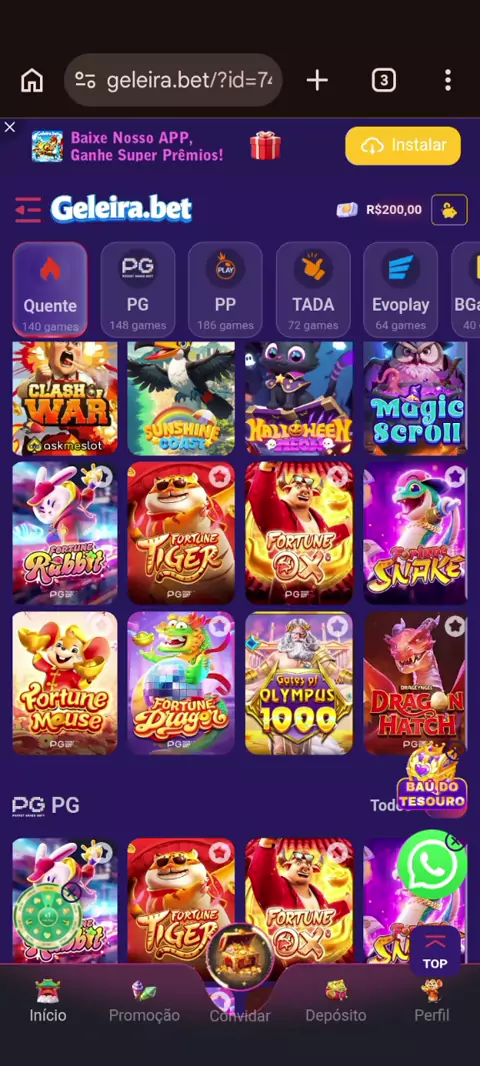Expand the side menu next to Geleira.bet logo

pyautogui.click(x=28, y=209)
